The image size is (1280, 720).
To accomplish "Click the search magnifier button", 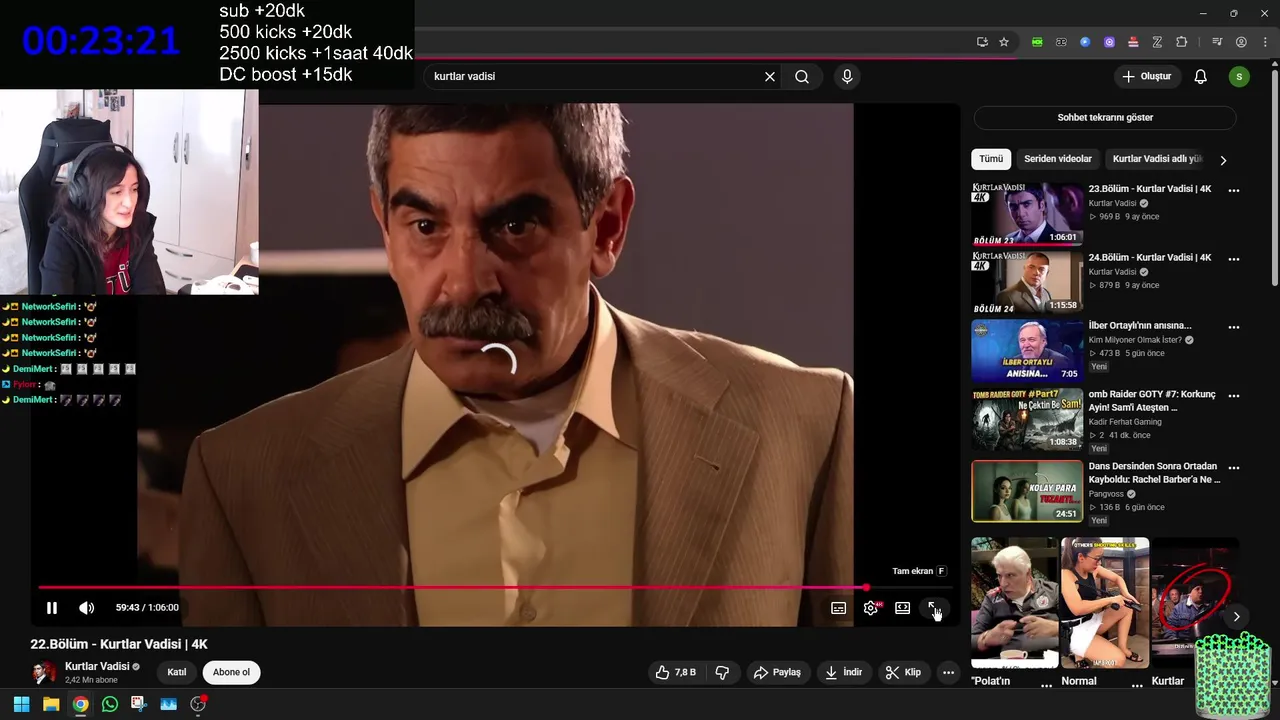I will (802, 76).
